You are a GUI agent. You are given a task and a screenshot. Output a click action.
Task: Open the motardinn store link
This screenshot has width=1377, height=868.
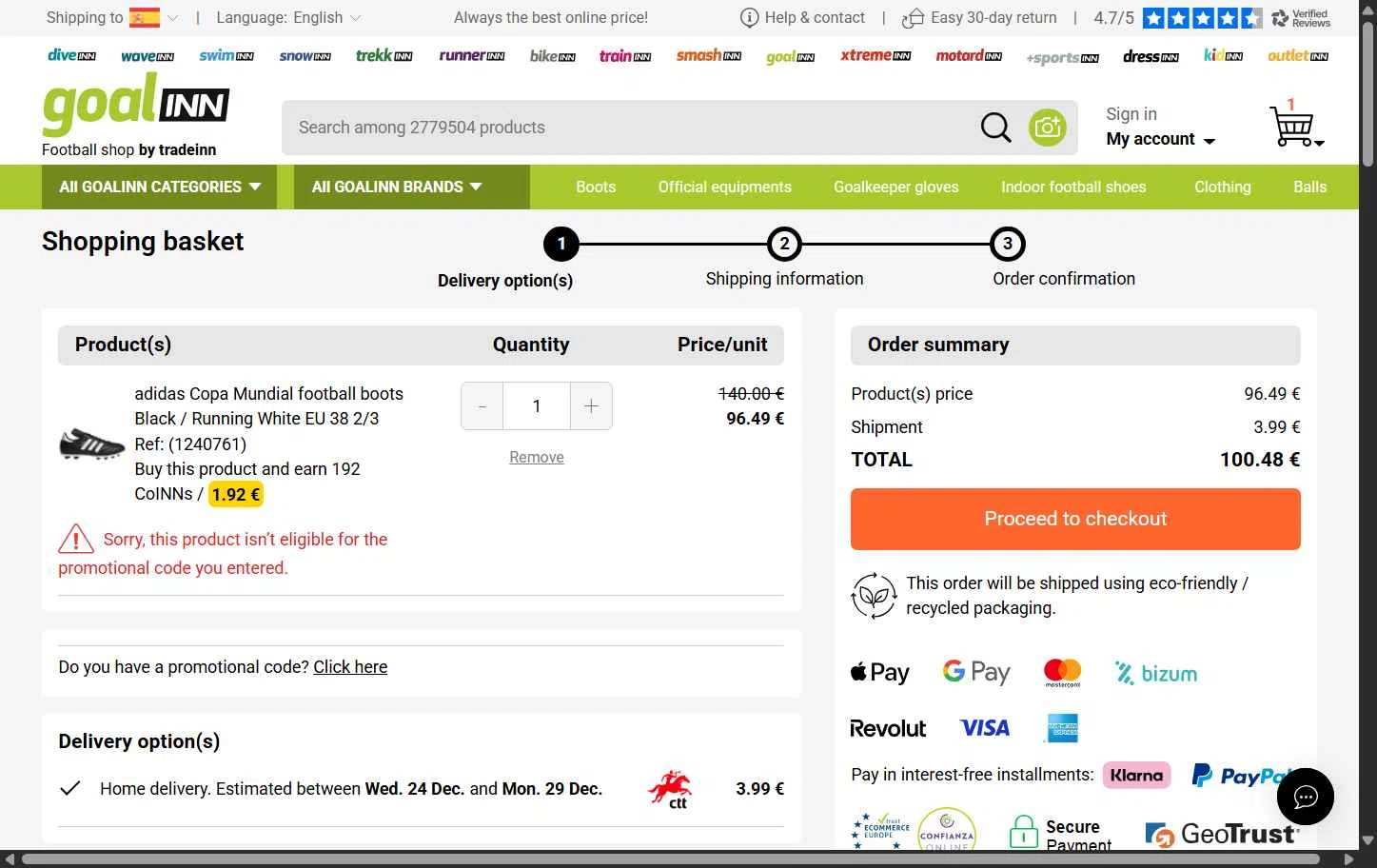point(969,56)
